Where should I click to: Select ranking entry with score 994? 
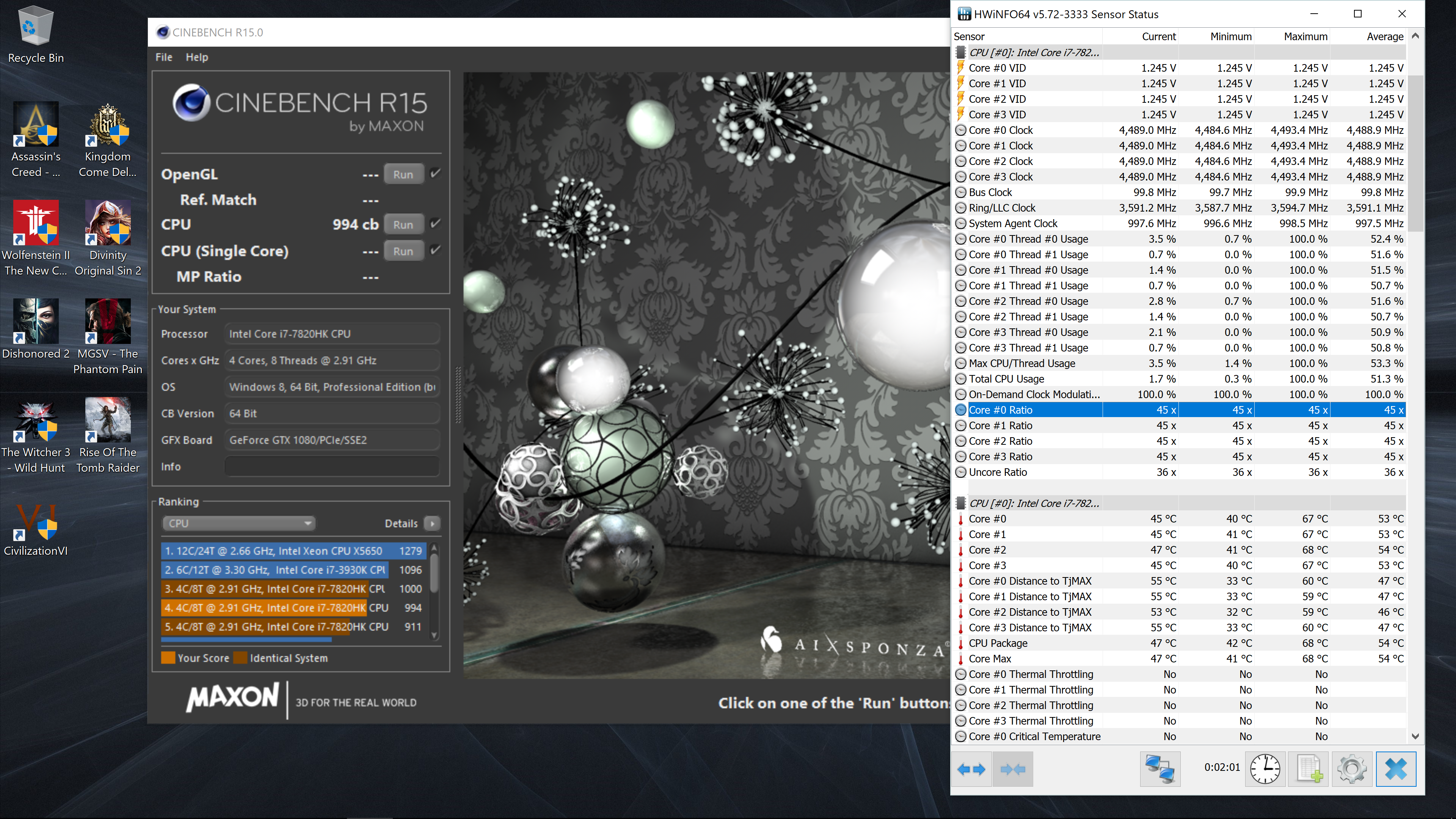pyautogui.click(x=293, y=607)
